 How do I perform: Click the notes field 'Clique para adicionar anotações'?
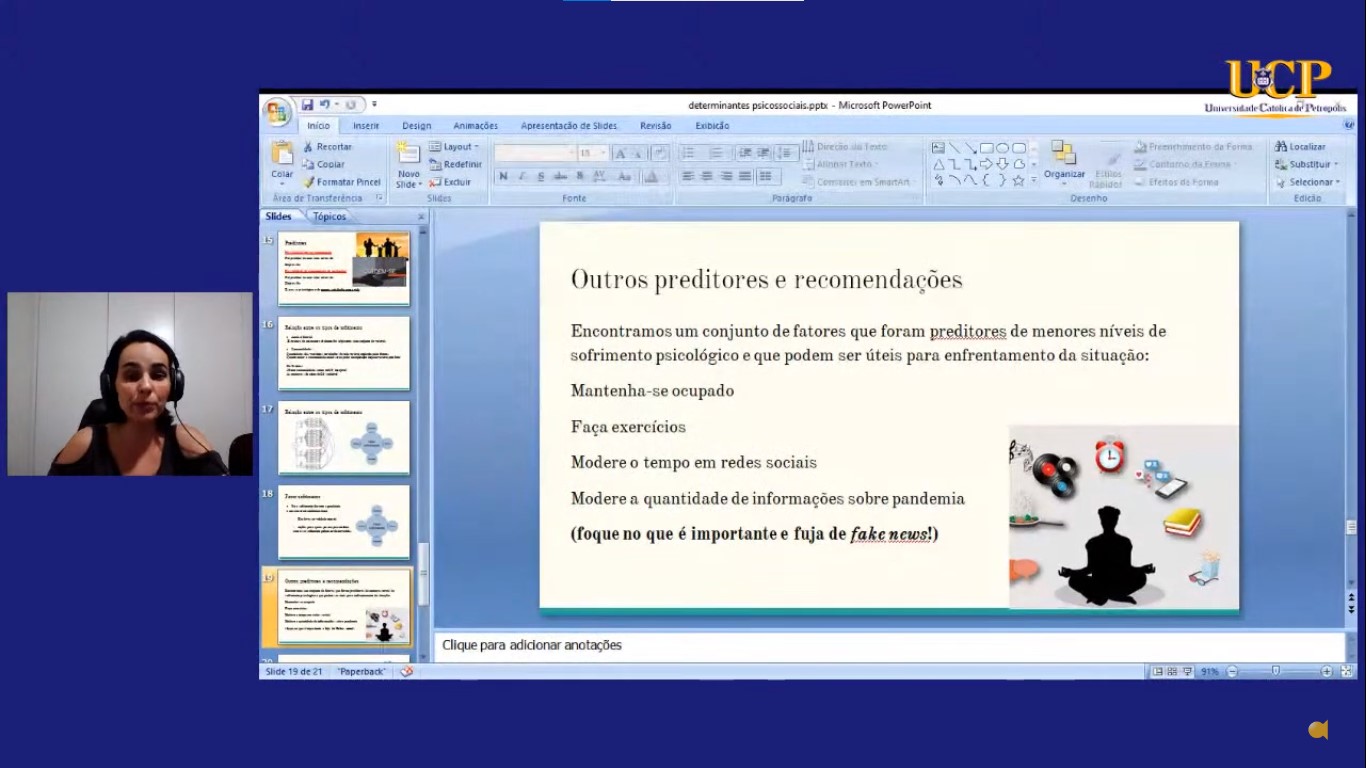coord(890,646)
